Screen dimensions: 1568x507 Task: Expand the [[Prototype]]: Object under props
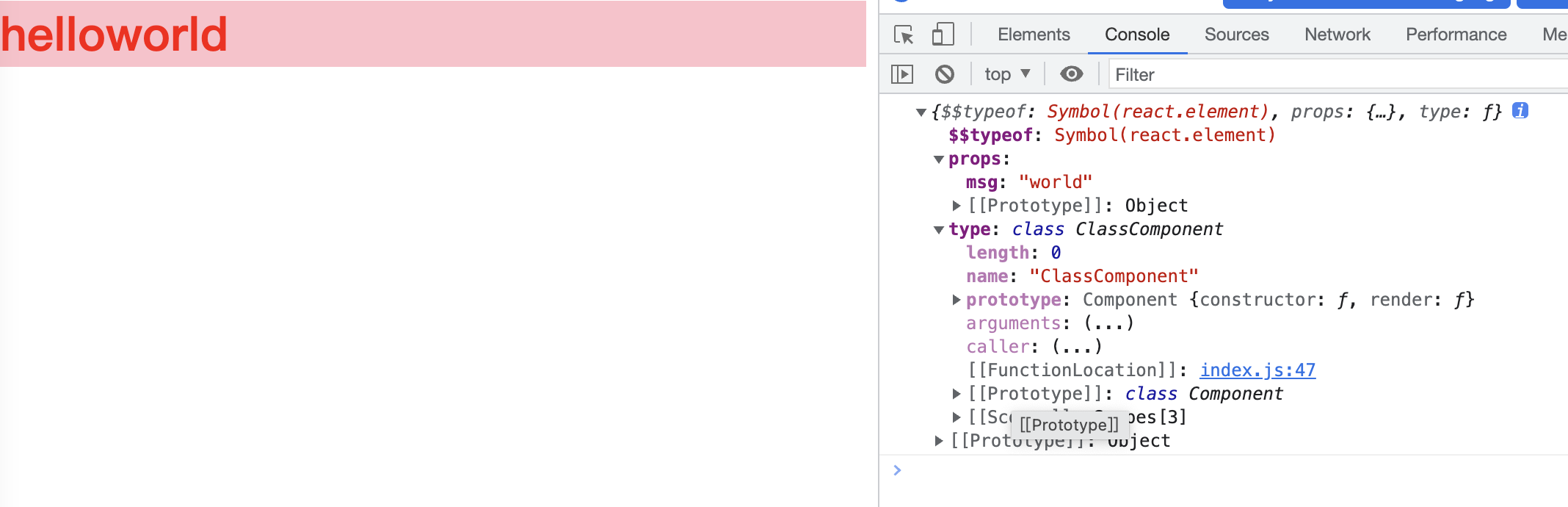(956, 206)
